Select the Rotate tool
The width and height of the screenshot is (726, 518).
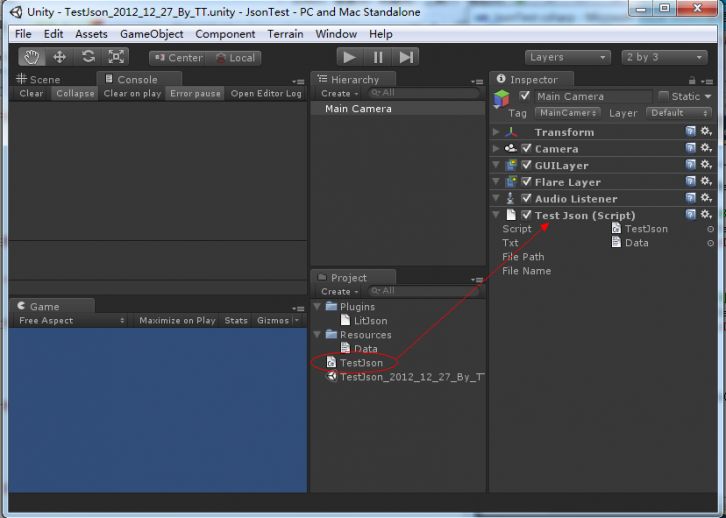point(88,57)
